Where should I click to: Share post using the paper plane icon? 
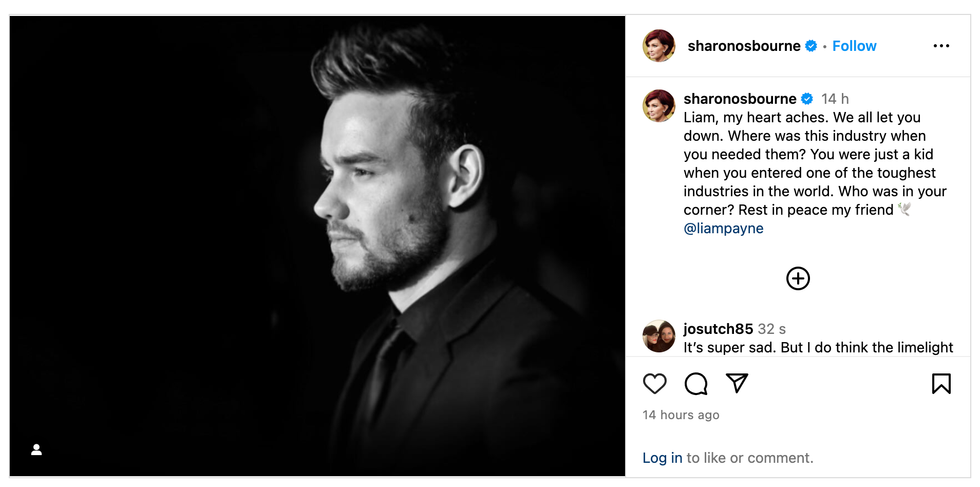737,383
